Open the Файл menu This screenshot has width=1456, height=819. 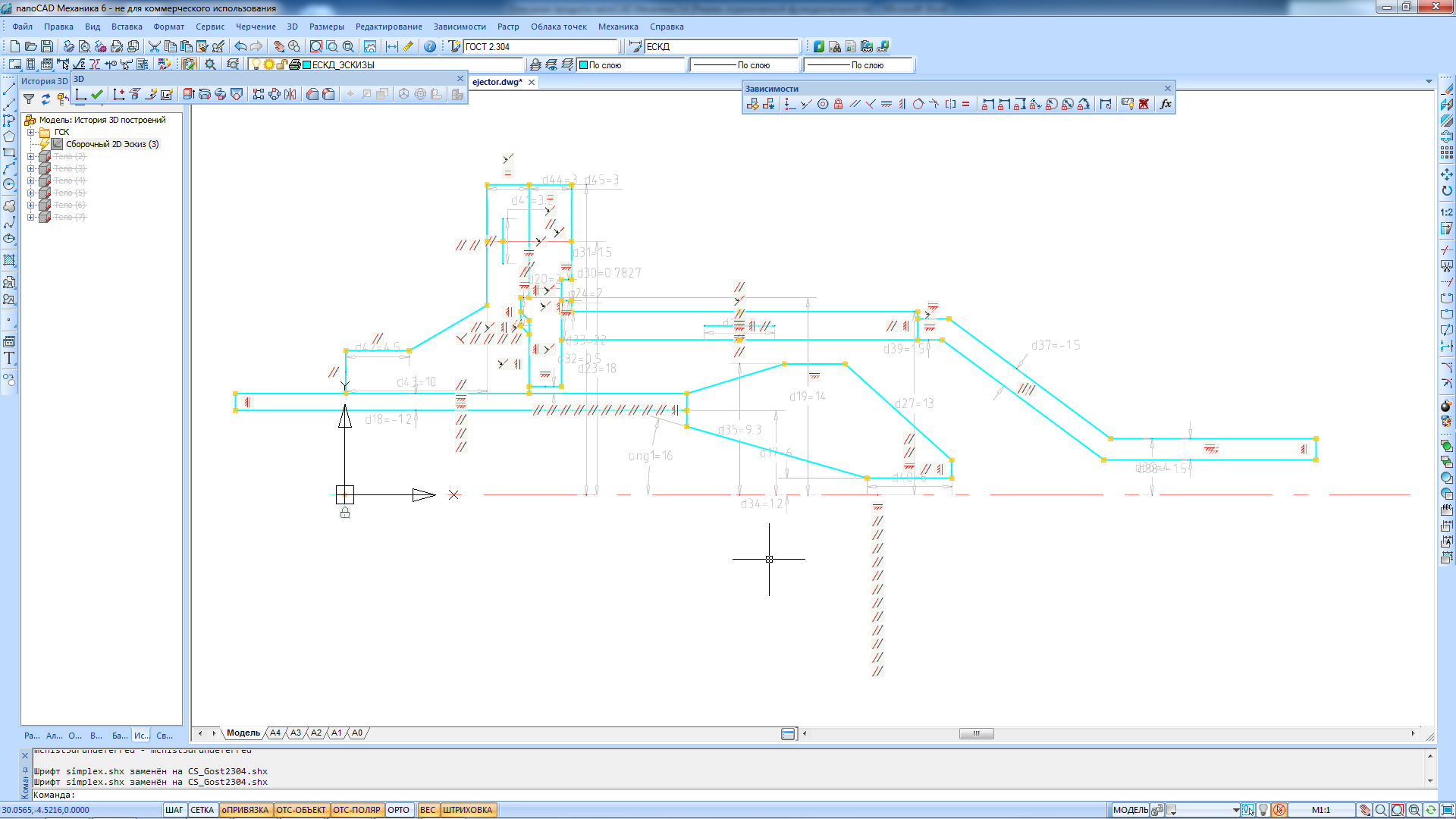pos(22,27)
